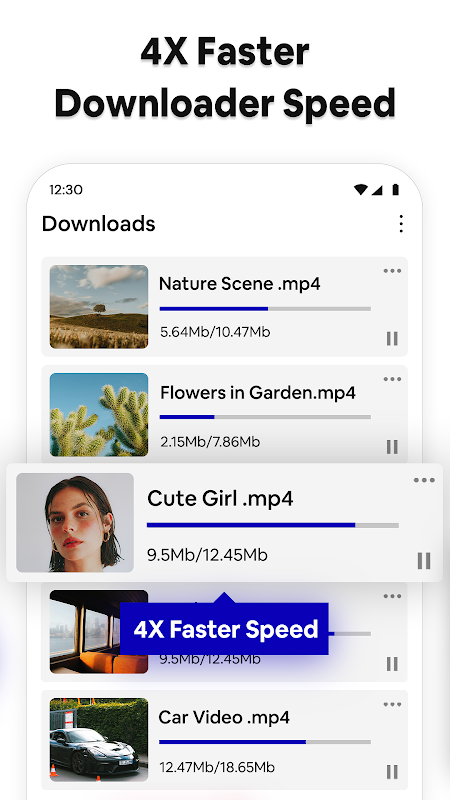Tap the 12:30 clock in status bar

coord(66,190)
